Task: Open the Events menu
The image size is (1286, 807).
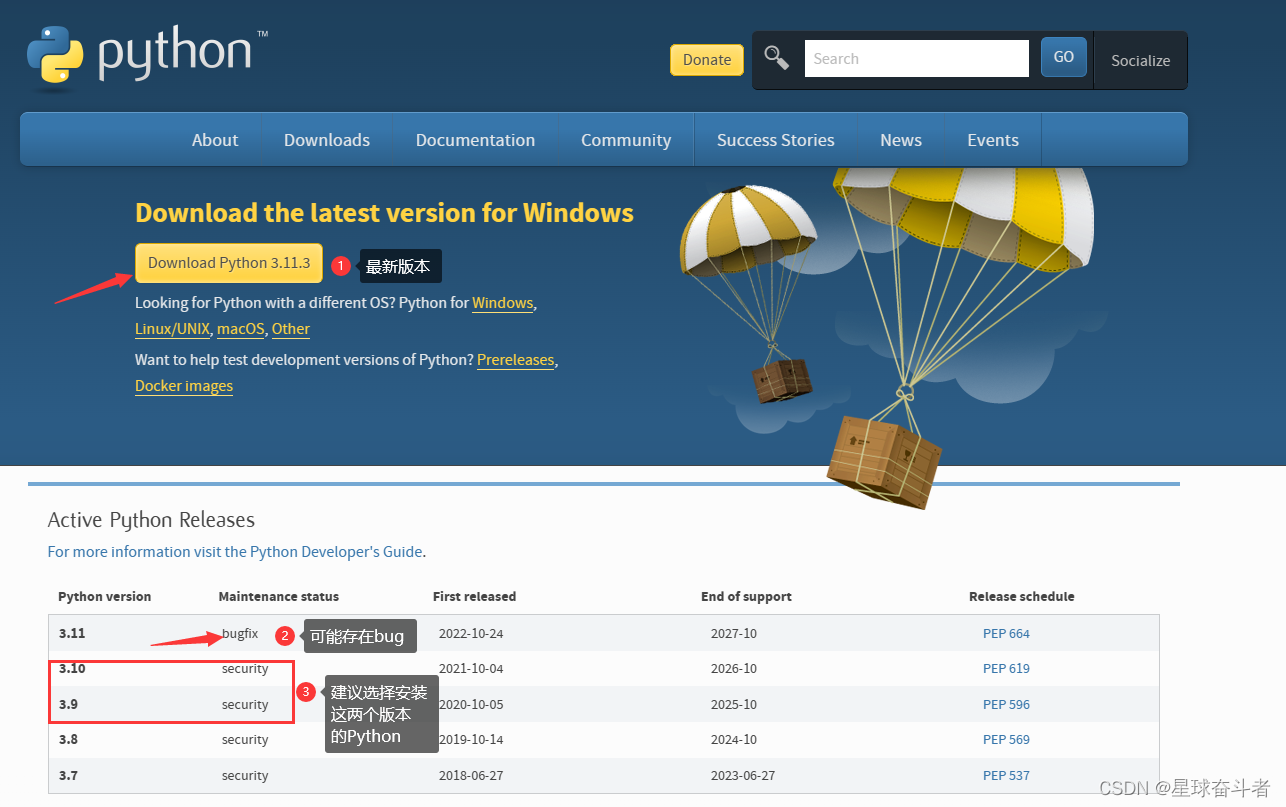Action: (993, 140)
